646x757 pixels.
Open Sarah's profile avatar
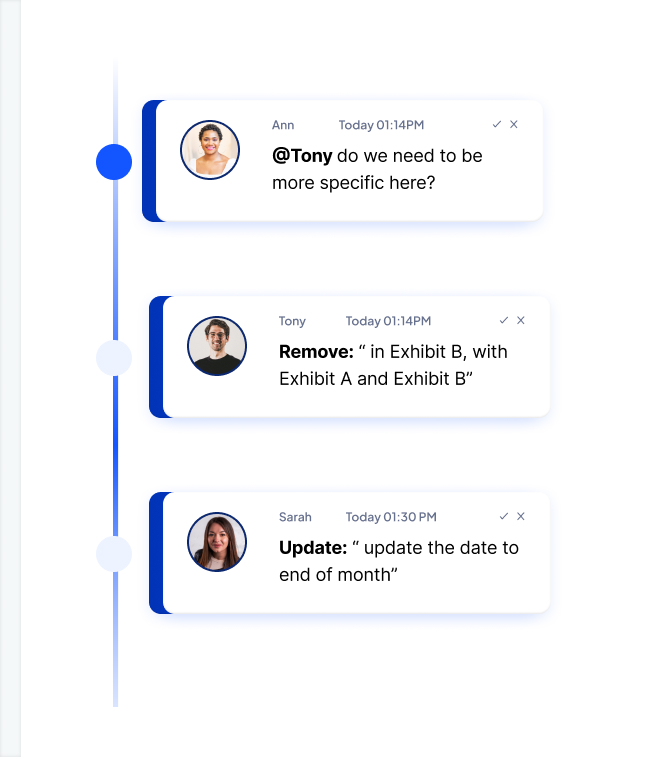217,542
